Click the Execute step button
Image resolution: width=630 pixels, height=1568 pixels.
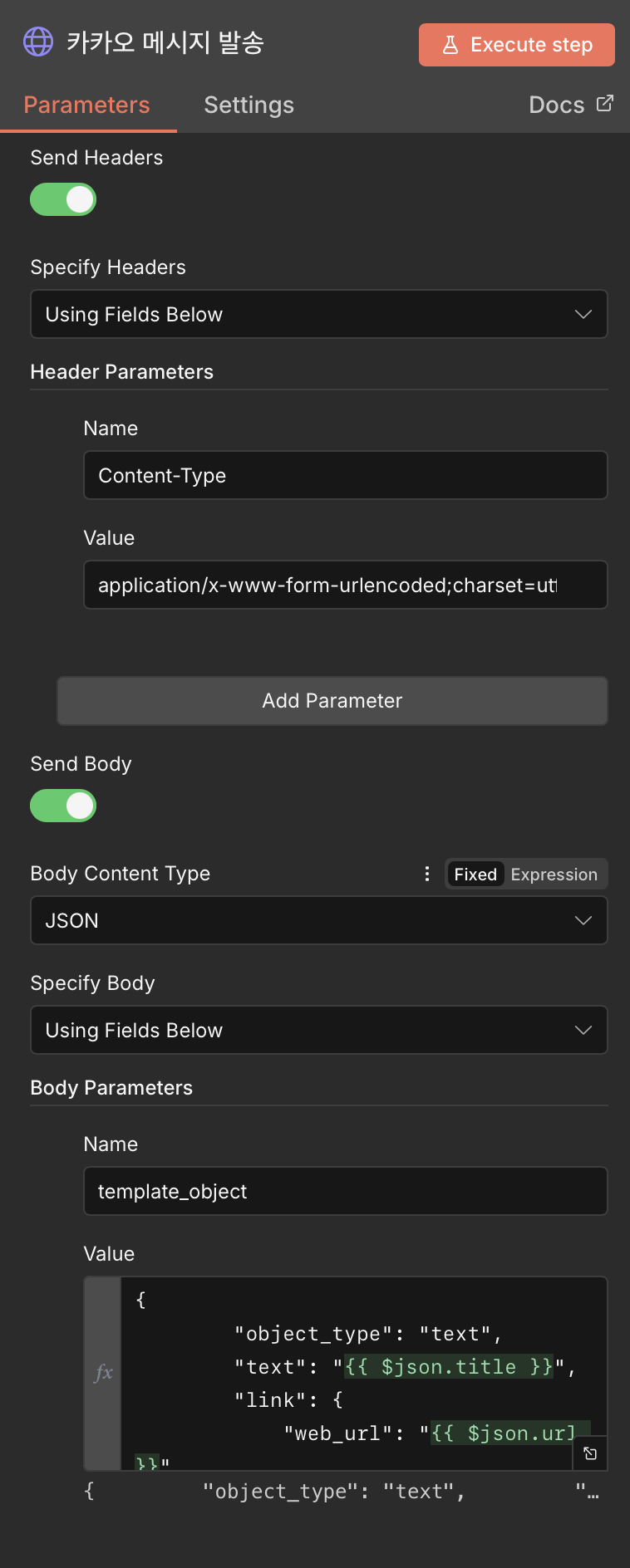pos(517,45)
